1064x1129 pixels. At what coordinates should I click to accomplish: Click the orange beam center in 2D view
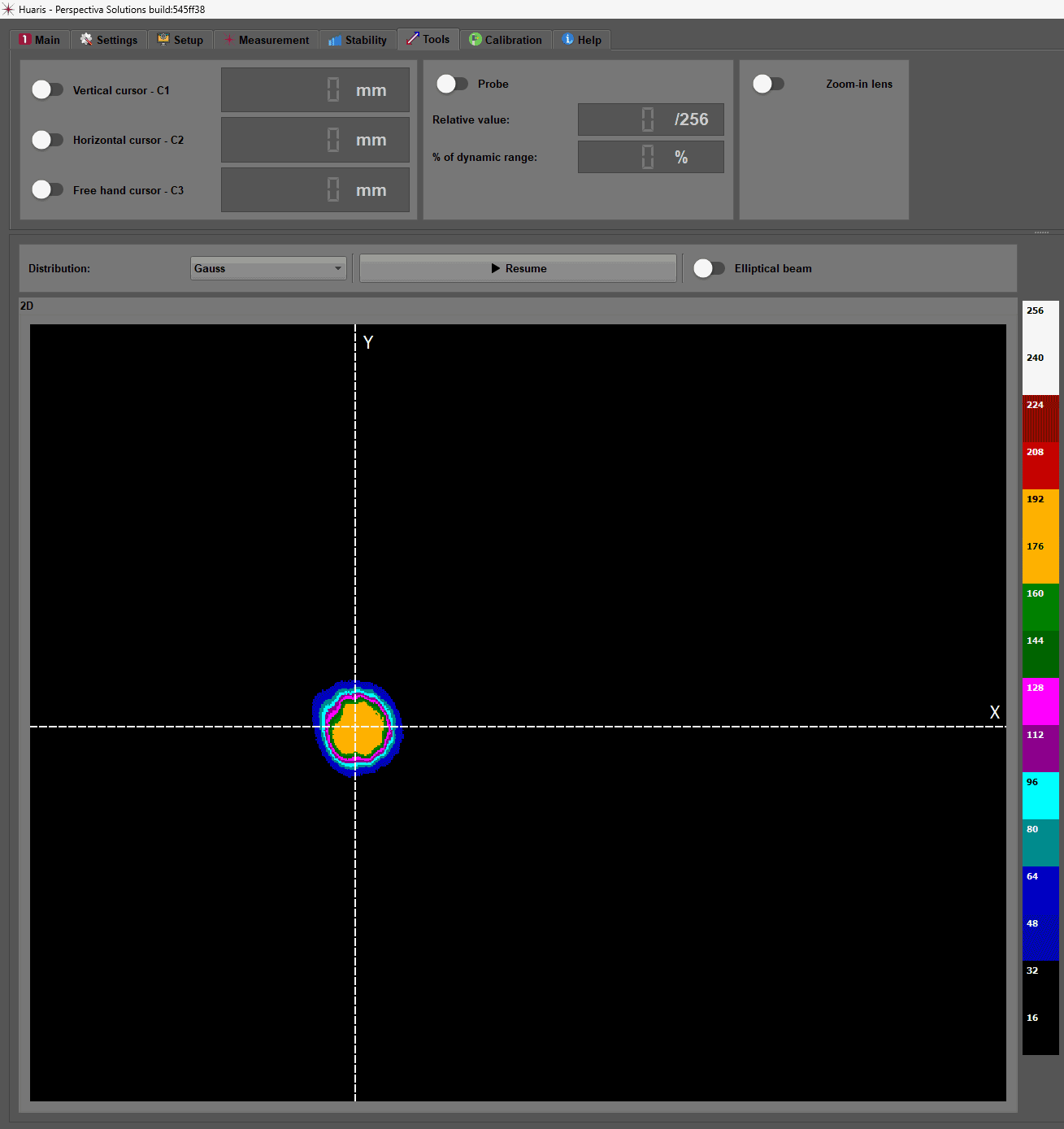[358, 729]
